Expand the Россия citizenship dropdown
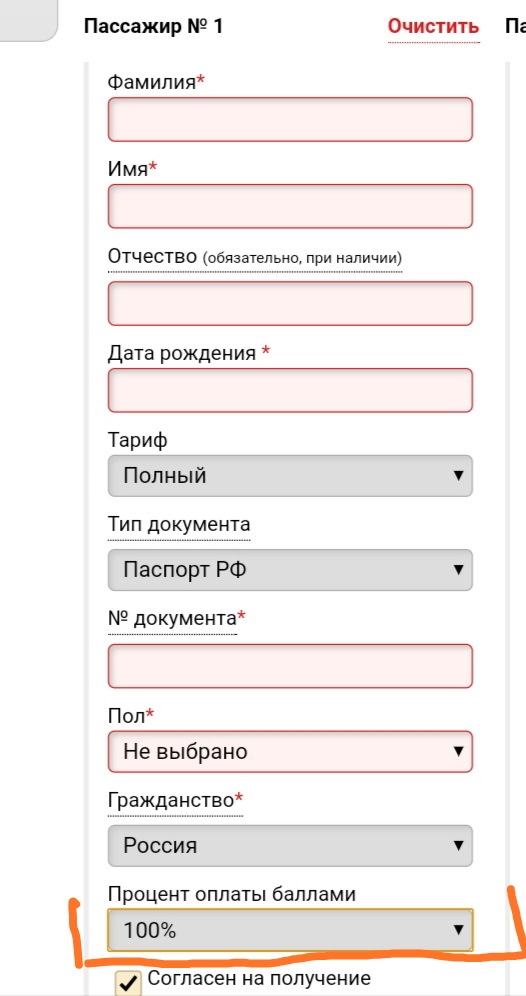The width and height of the screenshot is (526, 996). click(x=290, y=845)
